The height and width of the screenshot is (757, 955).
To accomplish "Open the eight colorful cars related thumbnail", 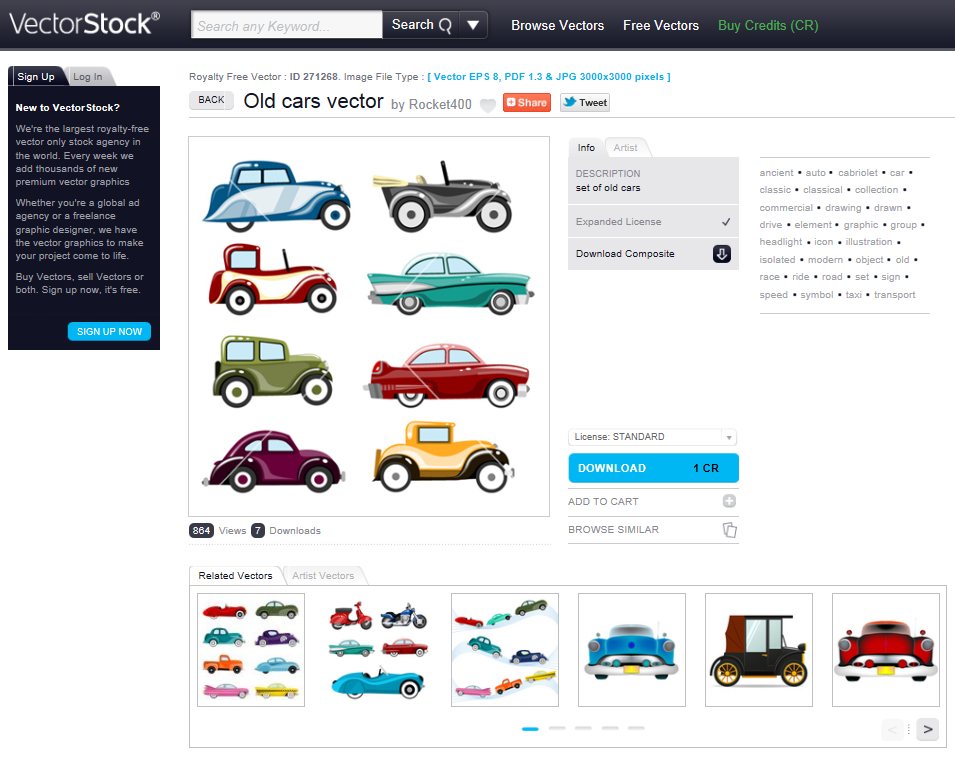I will click(251, 650).
